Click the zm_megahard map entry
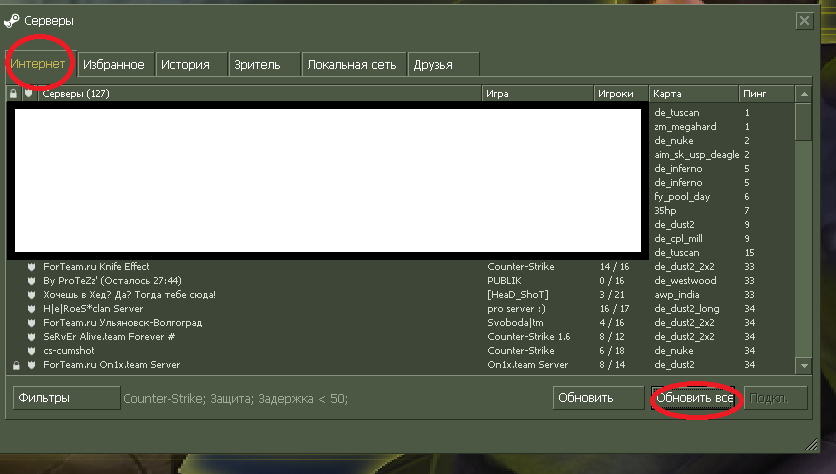836x474 pixels. [x=685, y=126]
